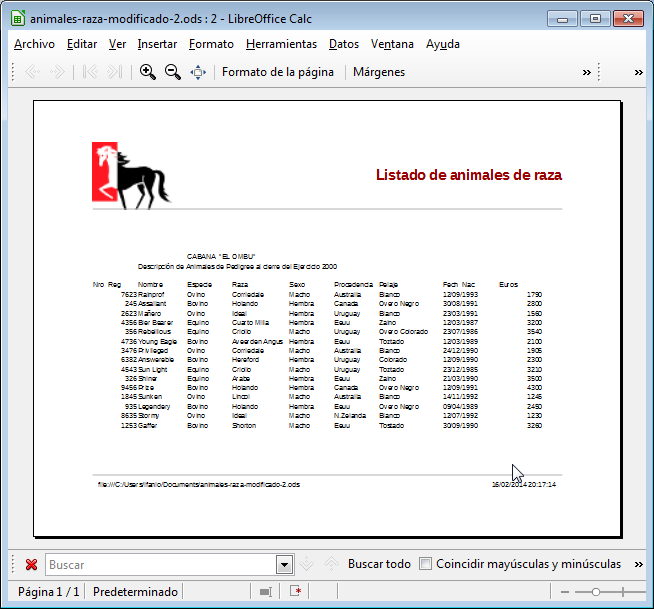Click the Gaffer name cell
Image resolution: width=654 pixels, height=609 pixels.
point(147,425)
